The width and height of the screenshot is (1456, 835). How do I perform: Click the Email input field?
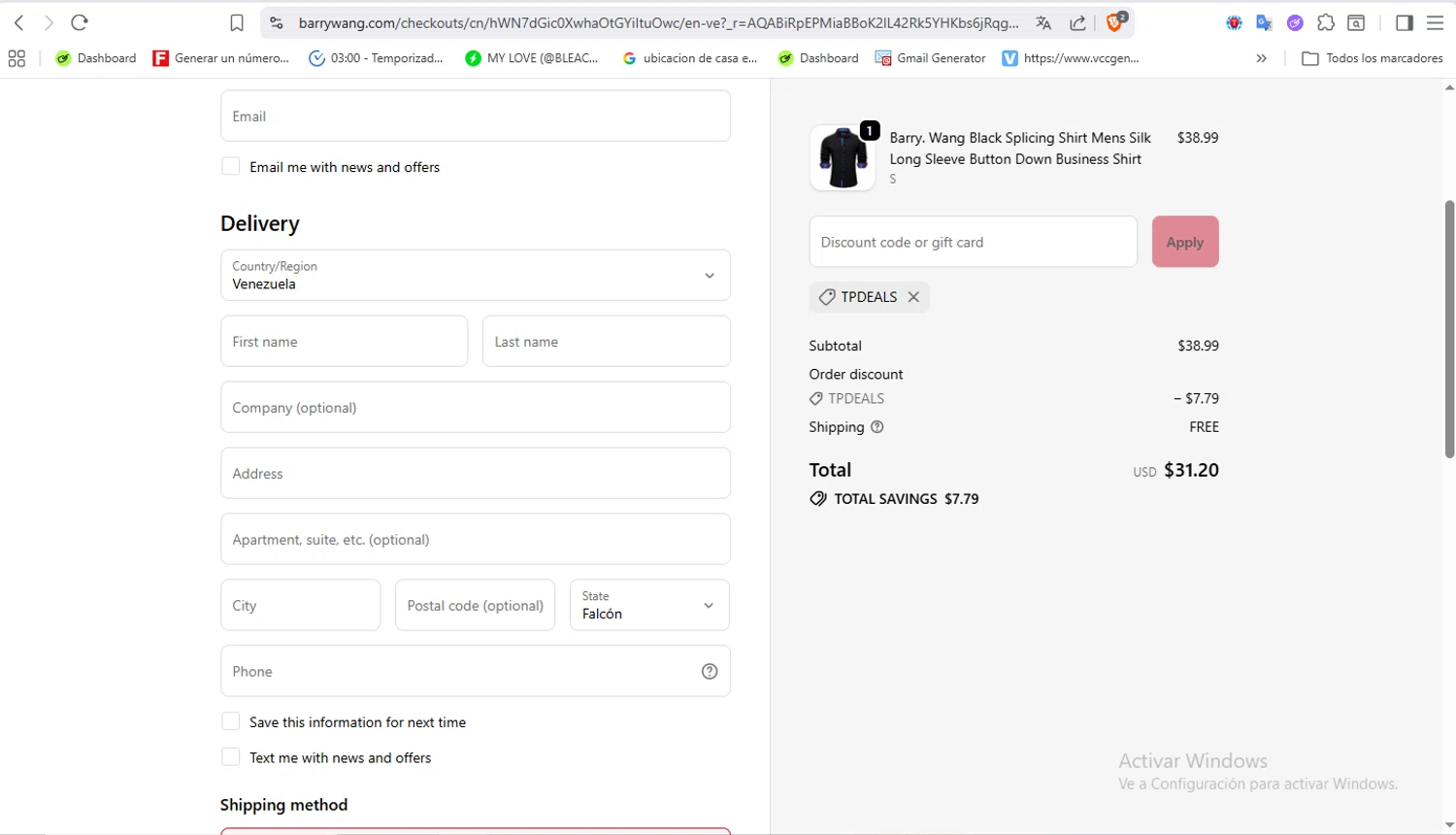pos(476,116)
